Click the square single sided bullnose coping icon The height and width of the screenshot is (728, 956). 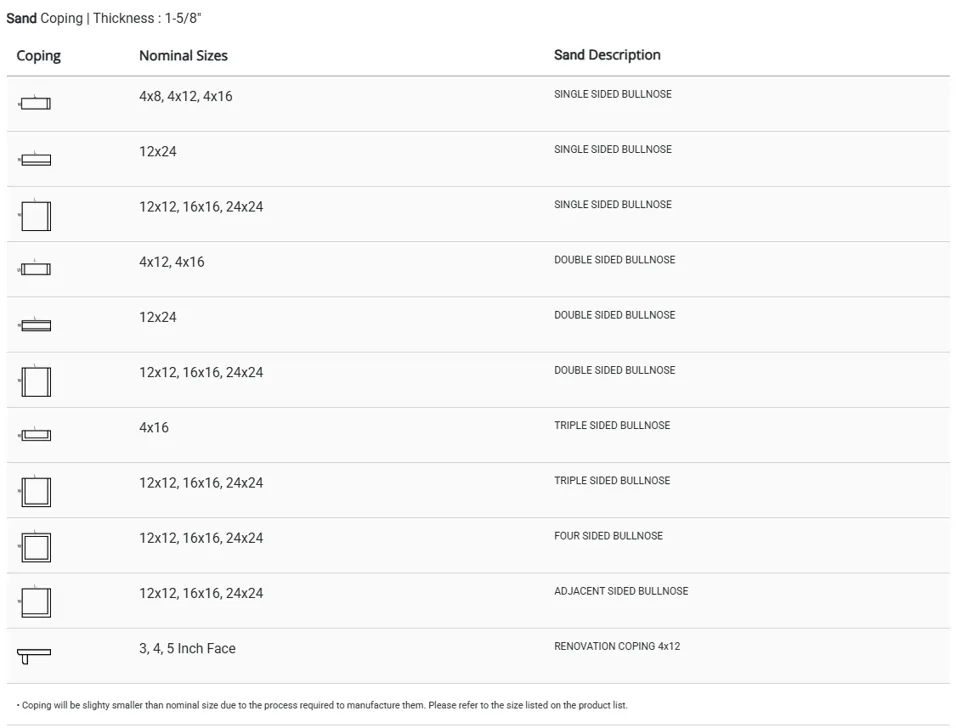[x=35, y=215]
